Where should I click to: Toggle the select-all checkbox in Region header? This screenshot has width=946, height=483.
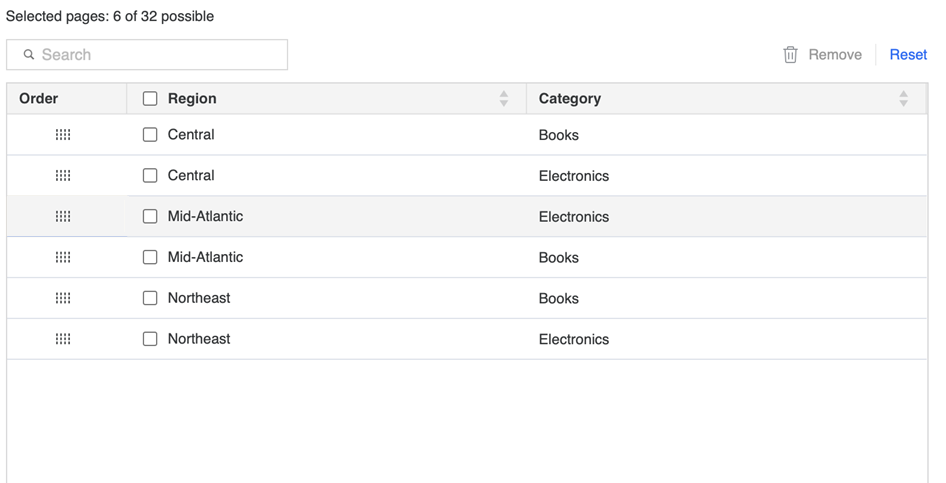(x=150, y=99)
